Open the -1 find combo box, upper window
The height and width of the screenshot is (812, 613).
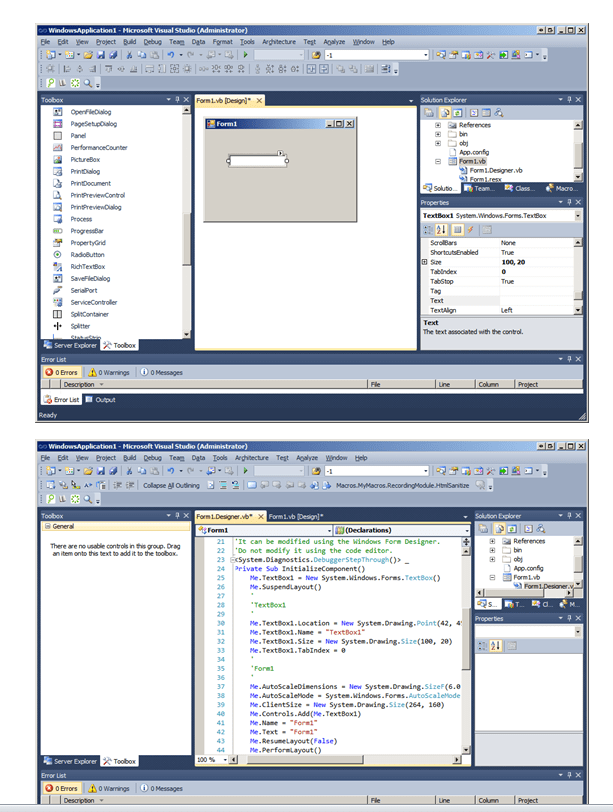click(426, 55)
